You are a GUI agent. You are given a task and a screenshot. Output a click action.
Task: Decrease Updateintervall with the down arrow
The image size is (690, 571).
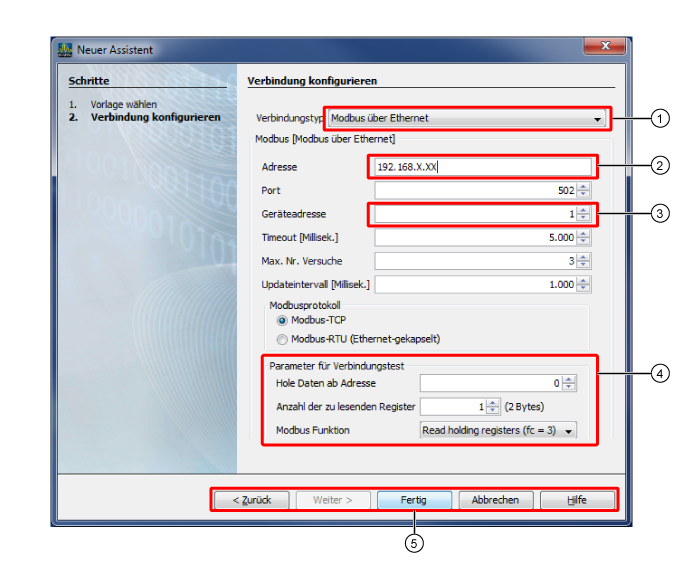pyautogui.click(x=584, y=289)
